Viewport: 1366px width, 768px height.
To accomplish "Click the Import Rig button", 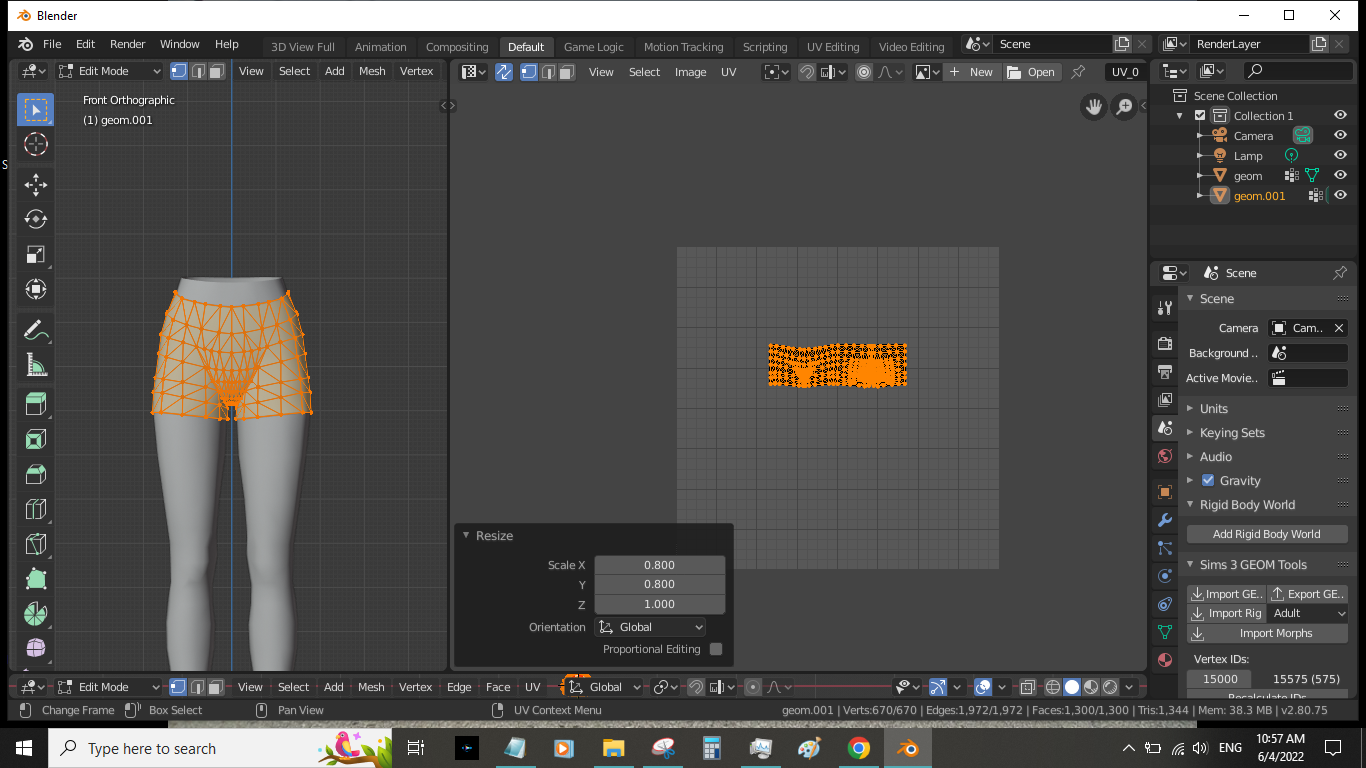I will 1226,613.
